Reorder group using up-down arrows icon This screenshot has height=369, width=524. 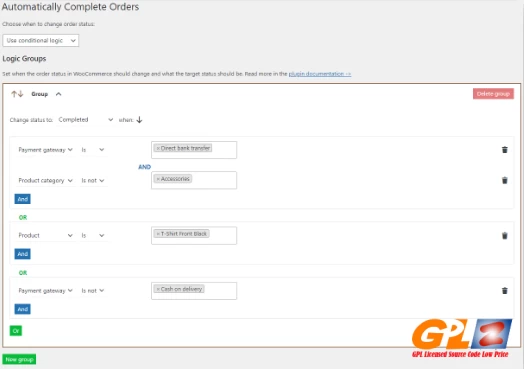[x=17, y=94]
